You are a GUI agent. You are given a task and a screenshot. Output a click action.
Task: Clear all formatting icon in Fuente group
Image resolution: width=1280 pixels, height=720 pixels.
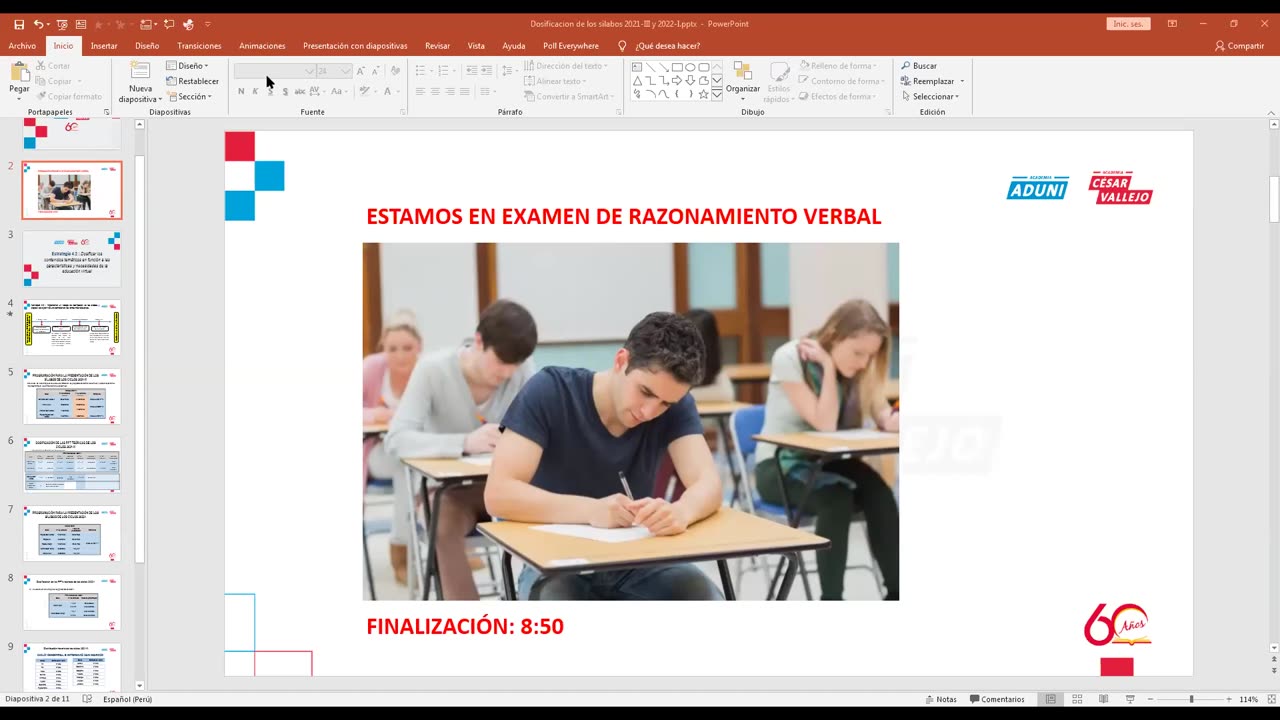click(x=396, y=71)
